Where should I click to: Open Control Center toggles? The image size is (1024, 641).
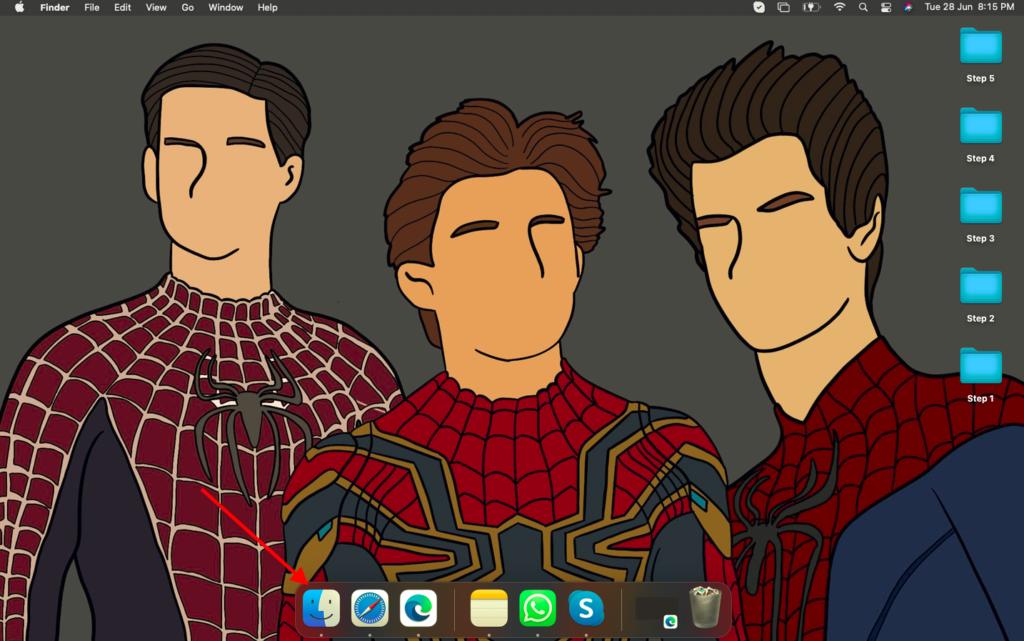[886, 7]
